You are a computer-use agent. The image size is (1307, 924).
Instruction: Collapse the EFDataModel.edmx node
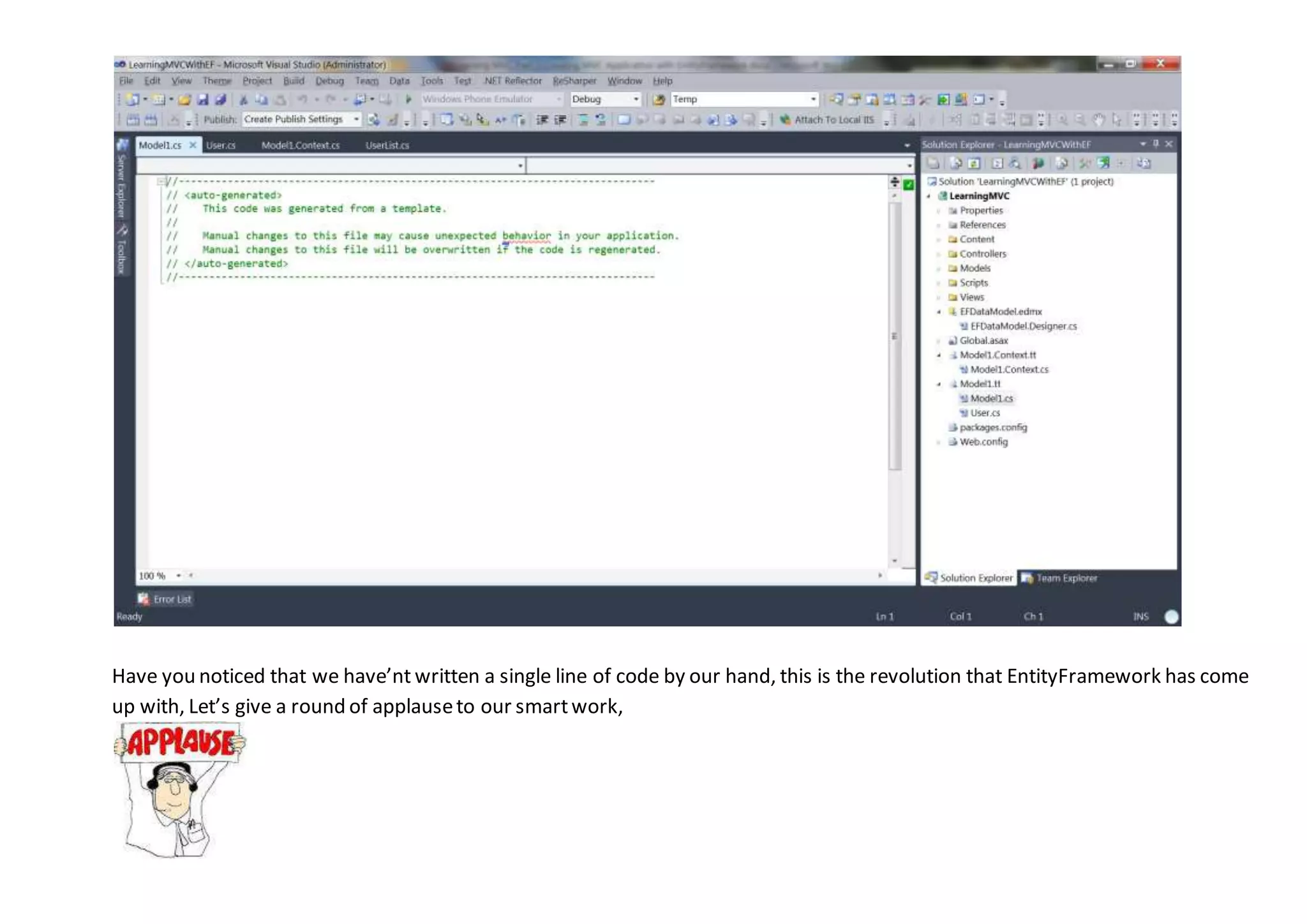point(939,312)
